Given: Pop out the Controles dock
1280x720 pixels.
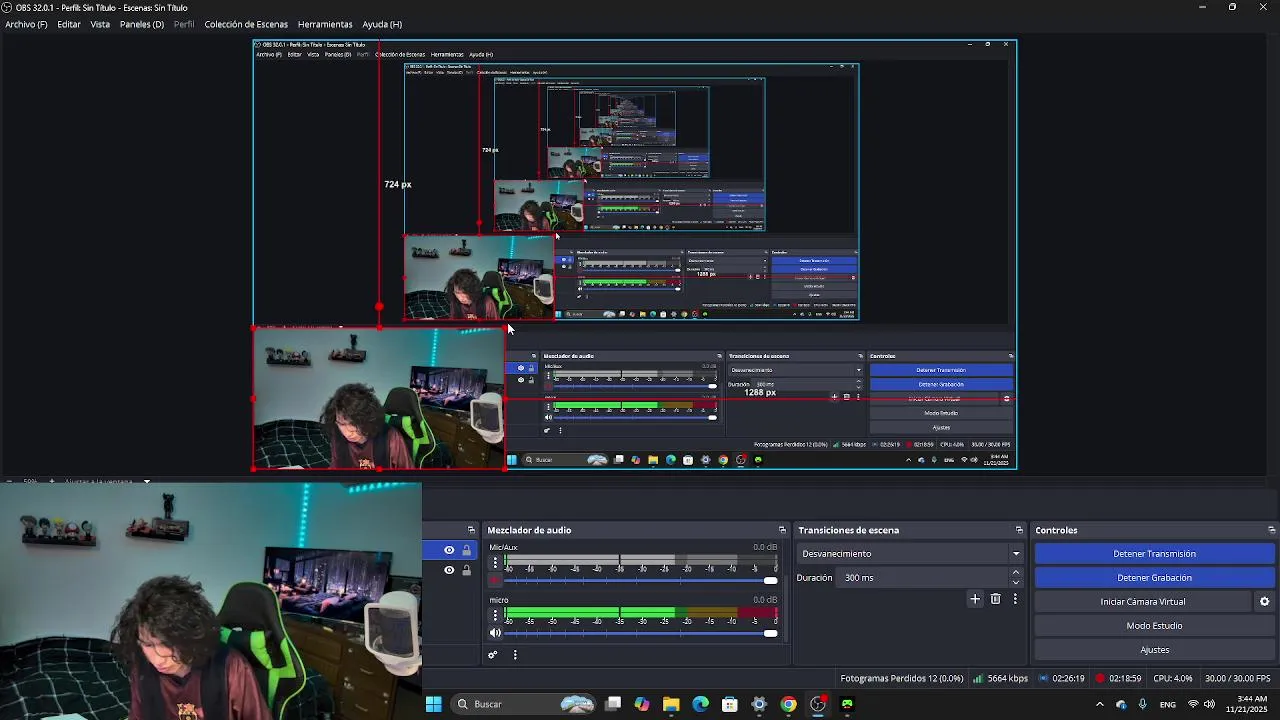Looking at the screenshot, I should pyautogui.click(x=1271, y=530).
